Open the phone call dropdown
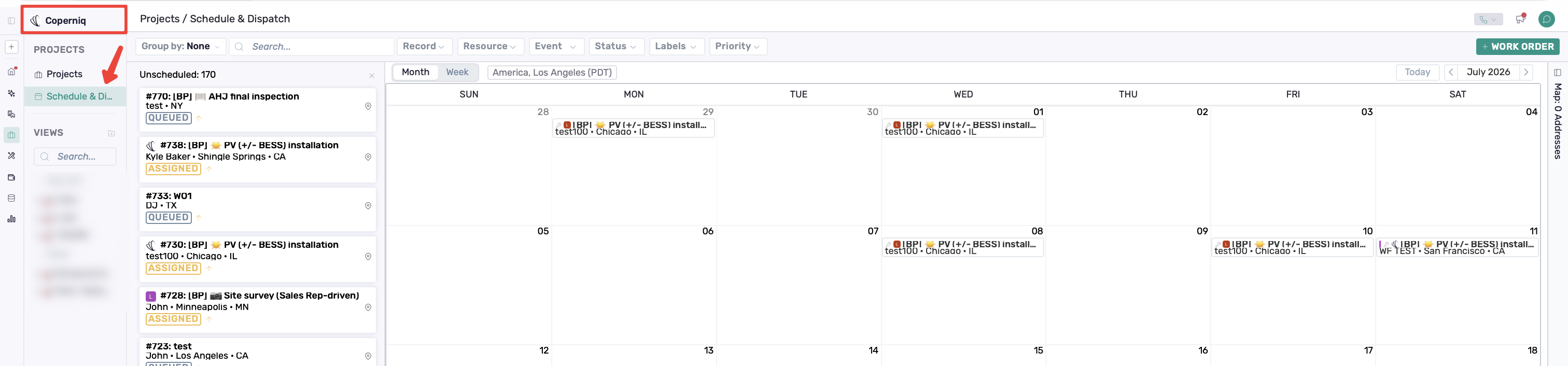1568x366 pixels. [x=1488, y=20]
